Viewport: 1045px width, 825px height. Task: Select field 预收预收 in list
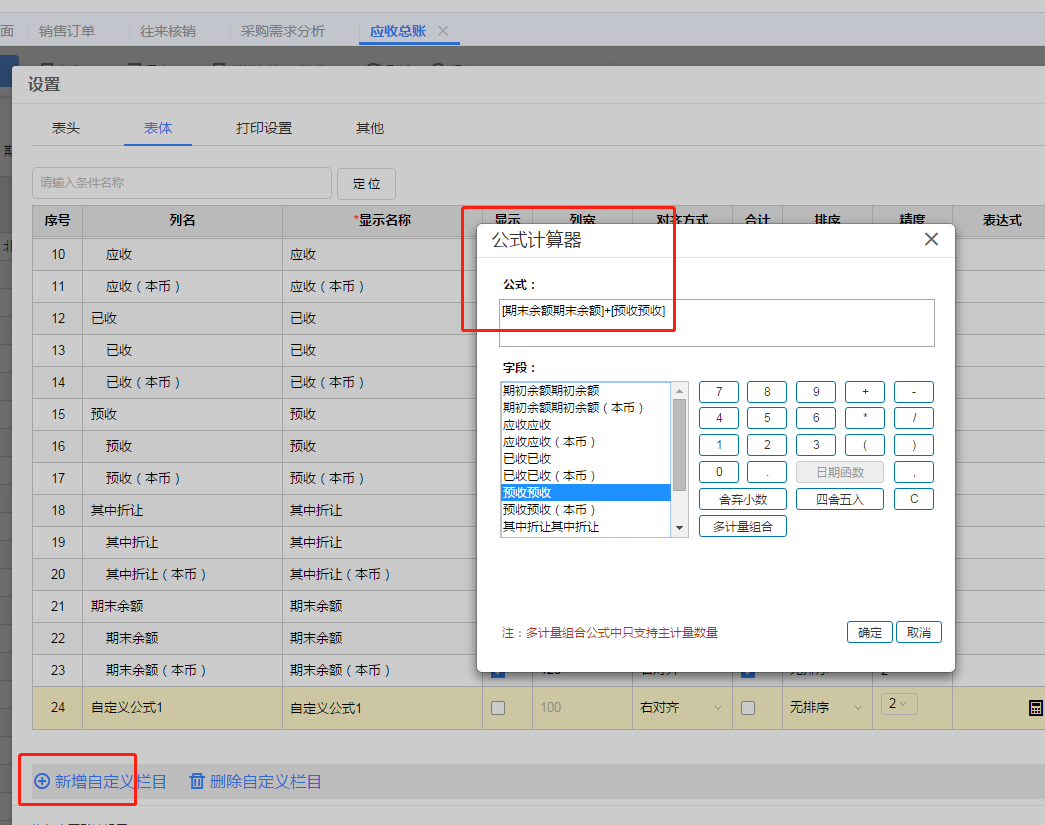[585, 492]
